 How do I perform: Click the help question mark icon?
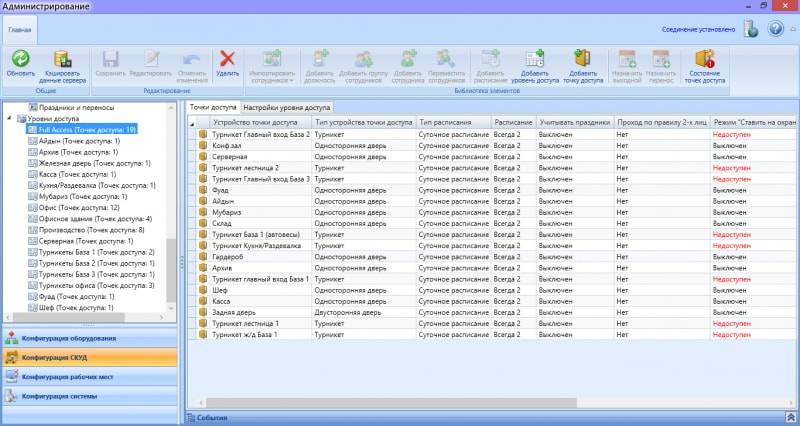pyautogui.click(x=775, y=29)
